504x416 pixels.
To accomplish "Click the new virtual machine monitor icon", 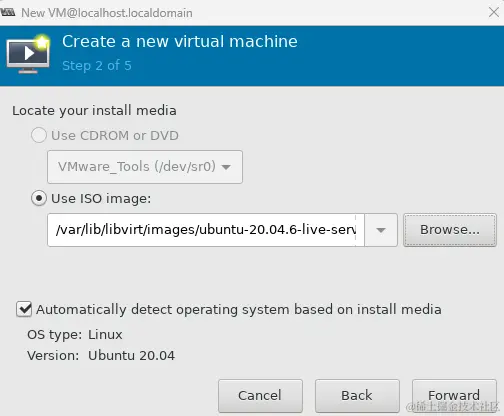I will (28, 54).
